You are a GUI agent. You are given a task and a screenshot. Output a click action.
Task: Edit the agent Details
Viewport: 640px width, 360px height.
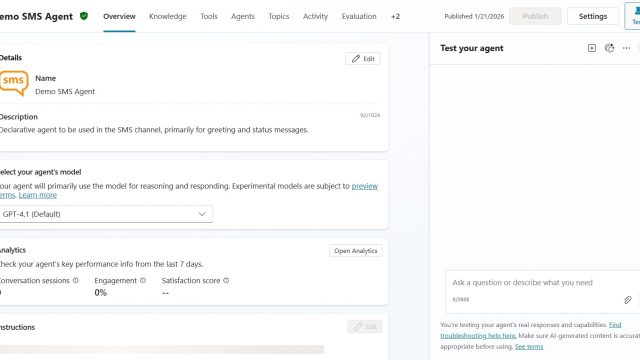363,59
